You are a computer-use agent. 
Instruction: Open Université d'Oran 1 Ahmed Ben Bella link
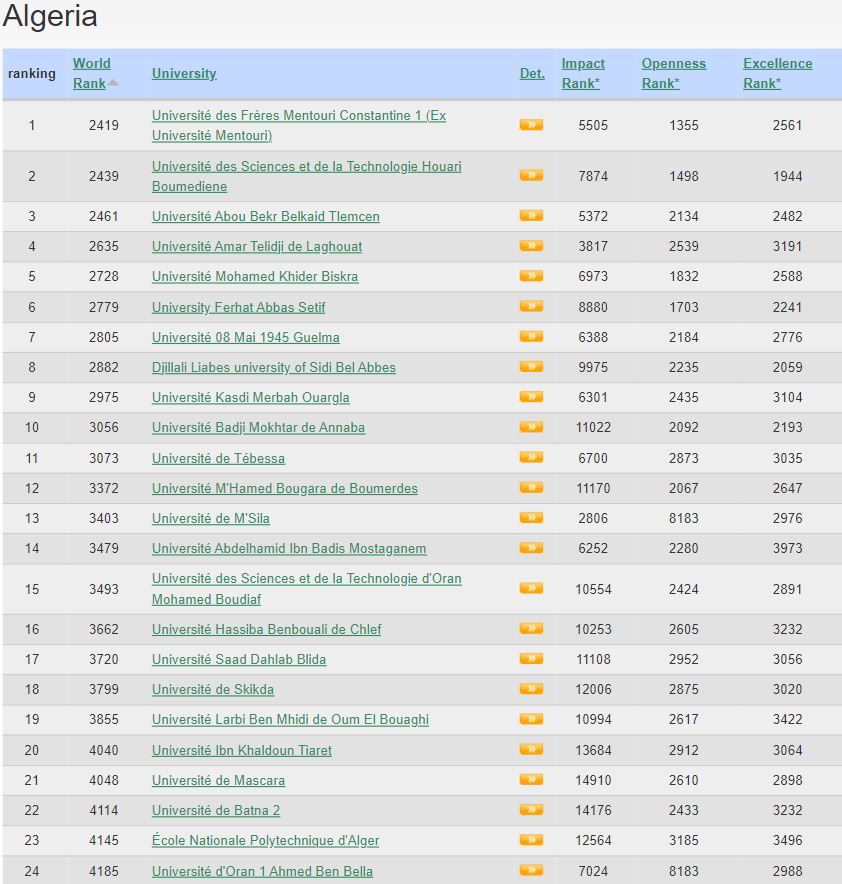262,871
